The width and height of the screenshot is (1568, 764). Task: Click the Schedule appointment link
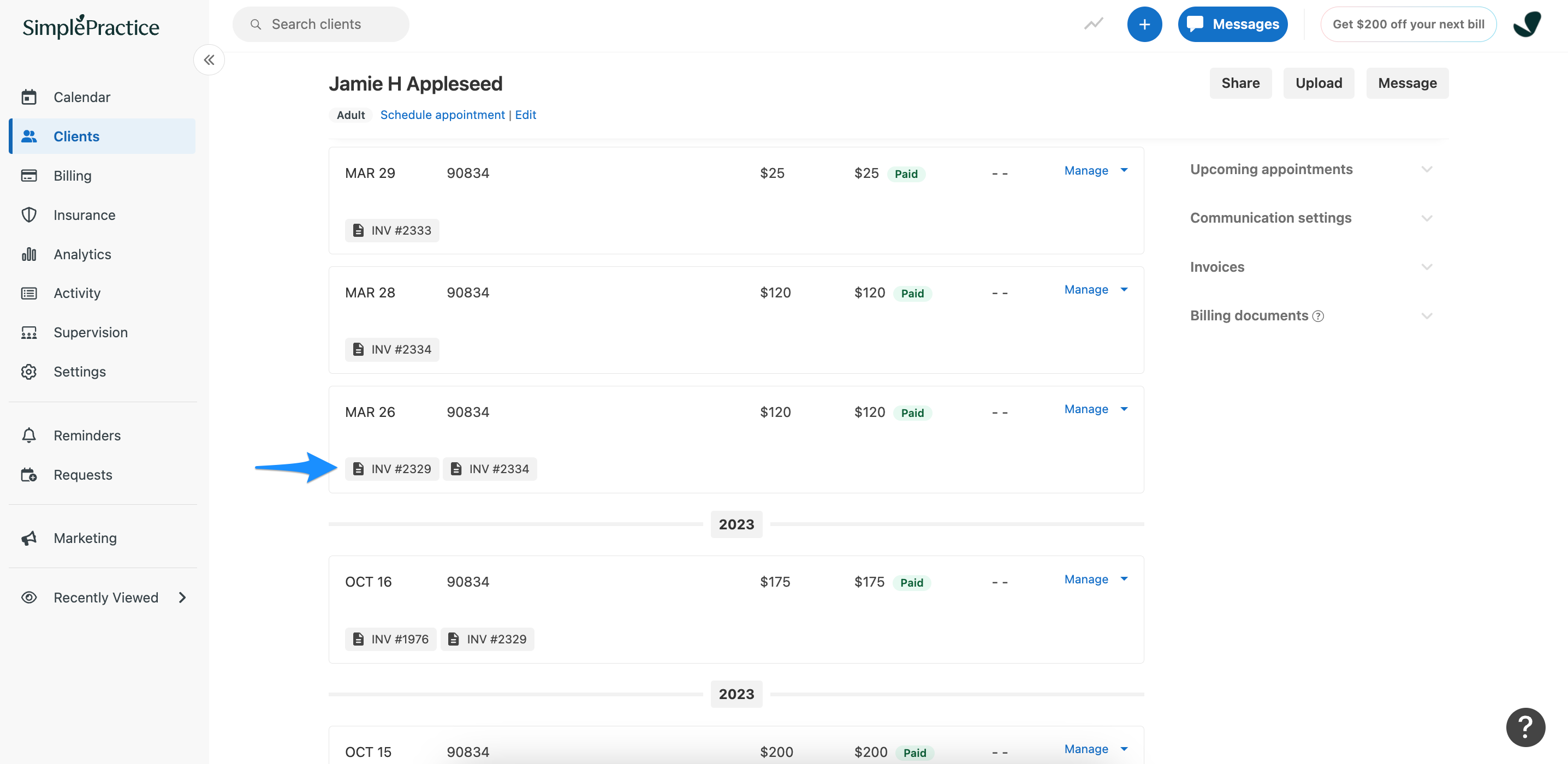[443, 115]
